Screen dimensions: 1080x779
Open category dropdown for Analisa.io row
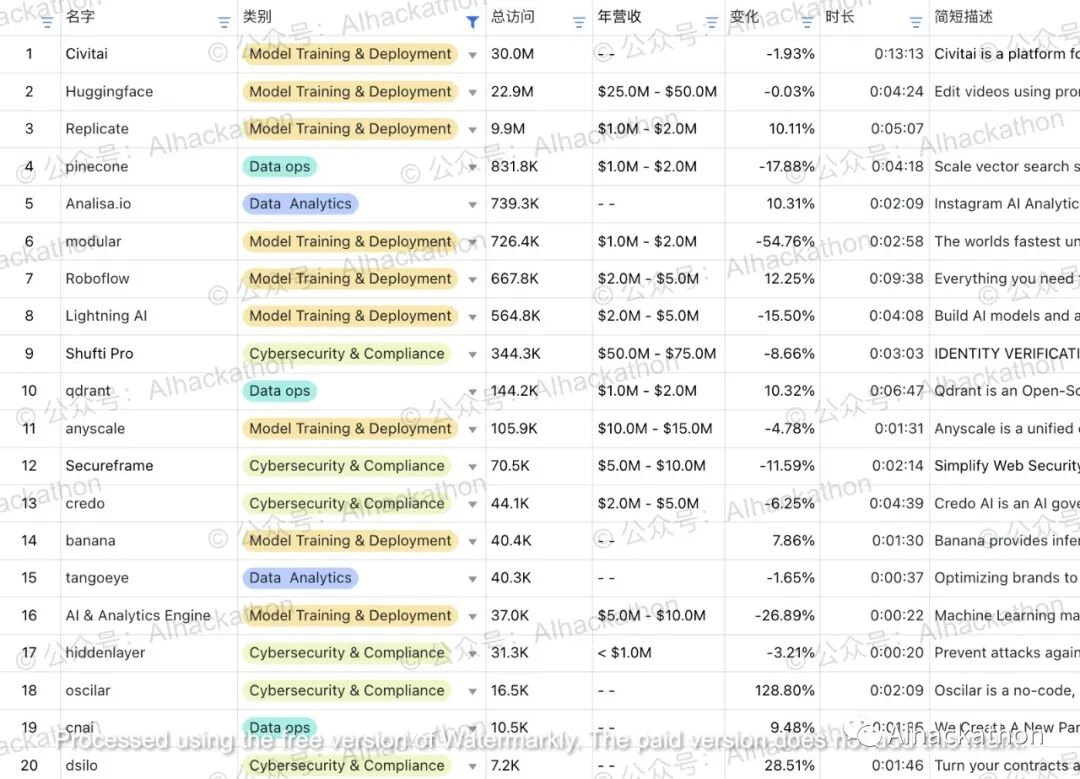click(x=472, y=205)
